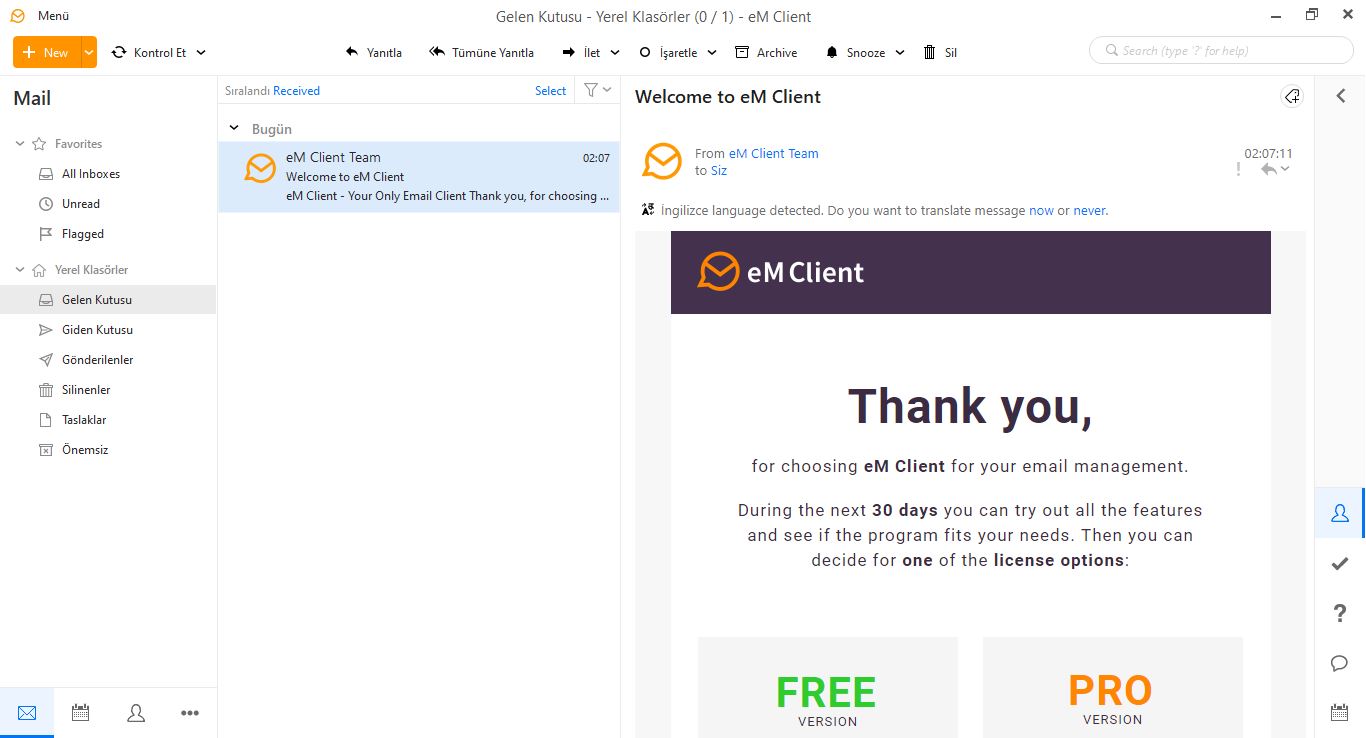Mark message with İşaretle button
1366x738 pixels.
click(x=668, y=52)
